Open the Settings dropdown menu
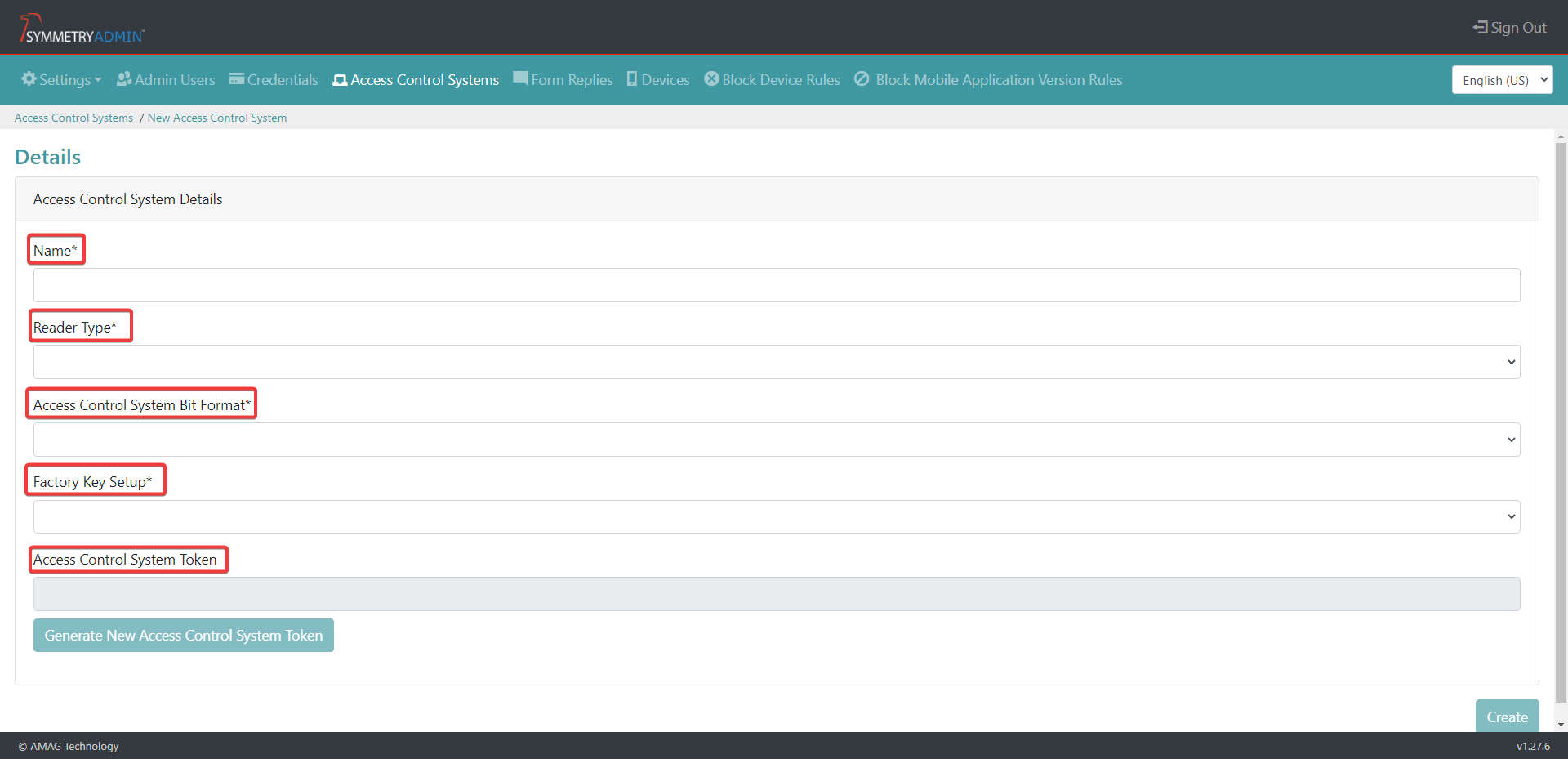This screenshot has height=759, width=1568. pyautogui.click(x=62, y=79)
